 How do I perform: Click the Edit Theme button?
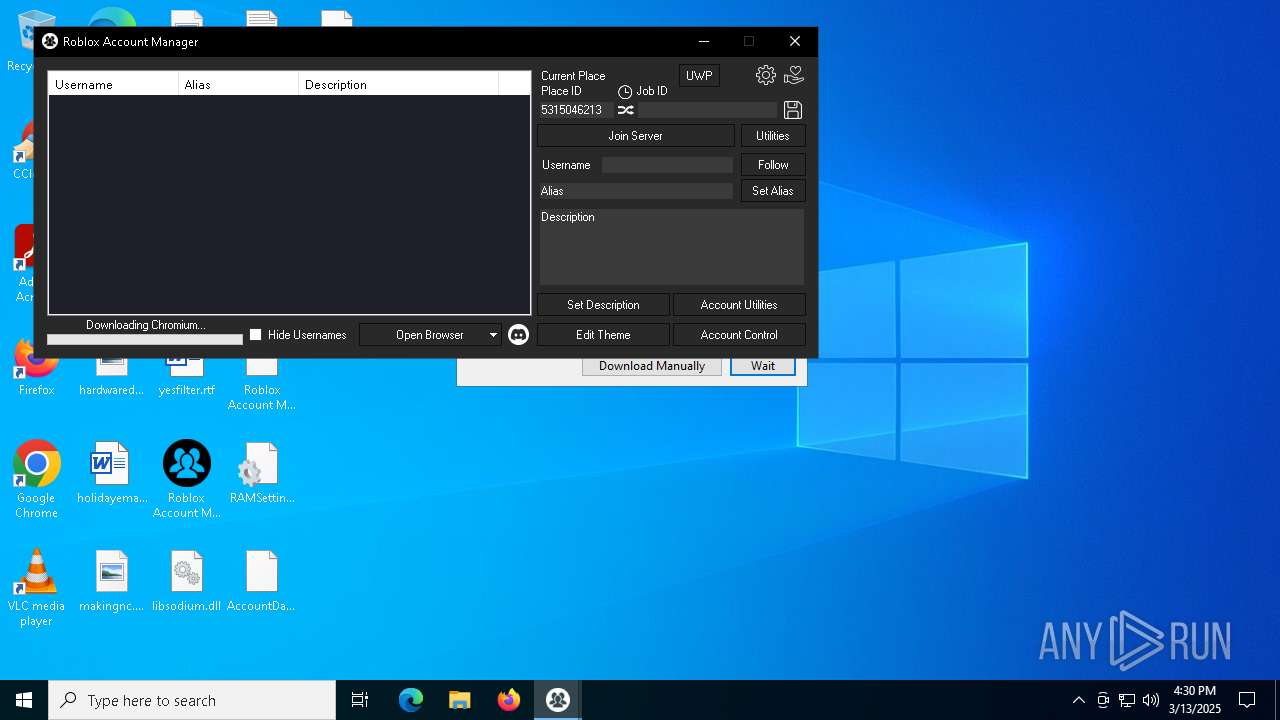tap(603, 335)
